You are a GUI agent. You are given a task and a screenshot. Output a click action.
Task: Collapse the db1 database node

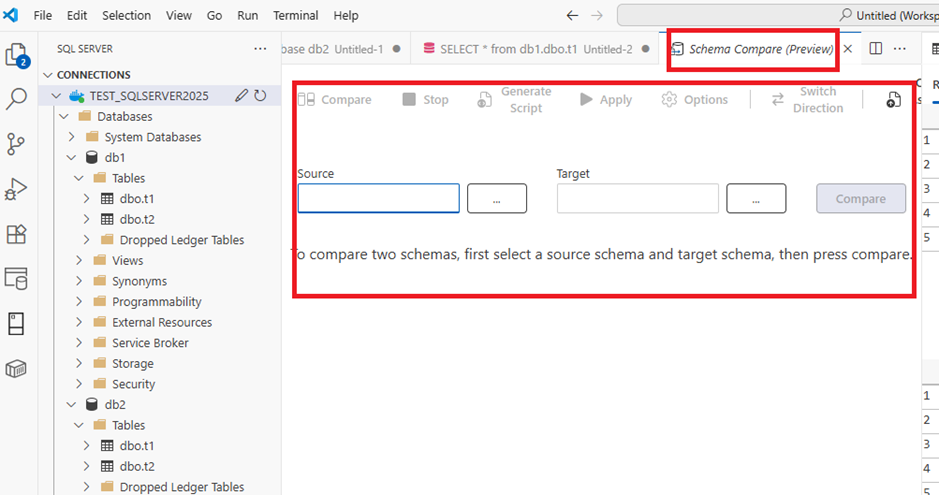[x=71, y=157]
